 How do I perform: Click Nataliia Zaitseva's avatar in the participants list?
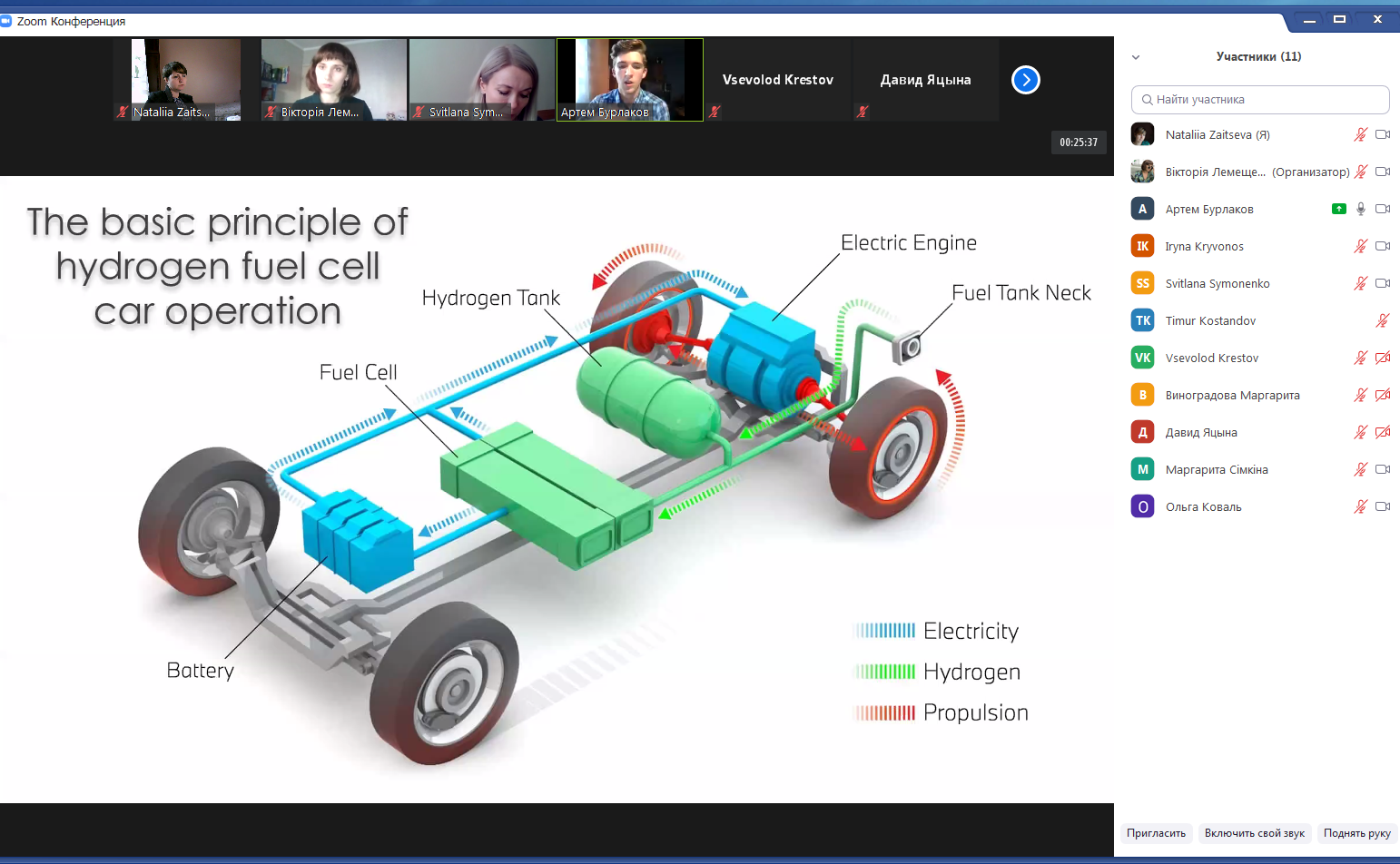click(1142, 134)
